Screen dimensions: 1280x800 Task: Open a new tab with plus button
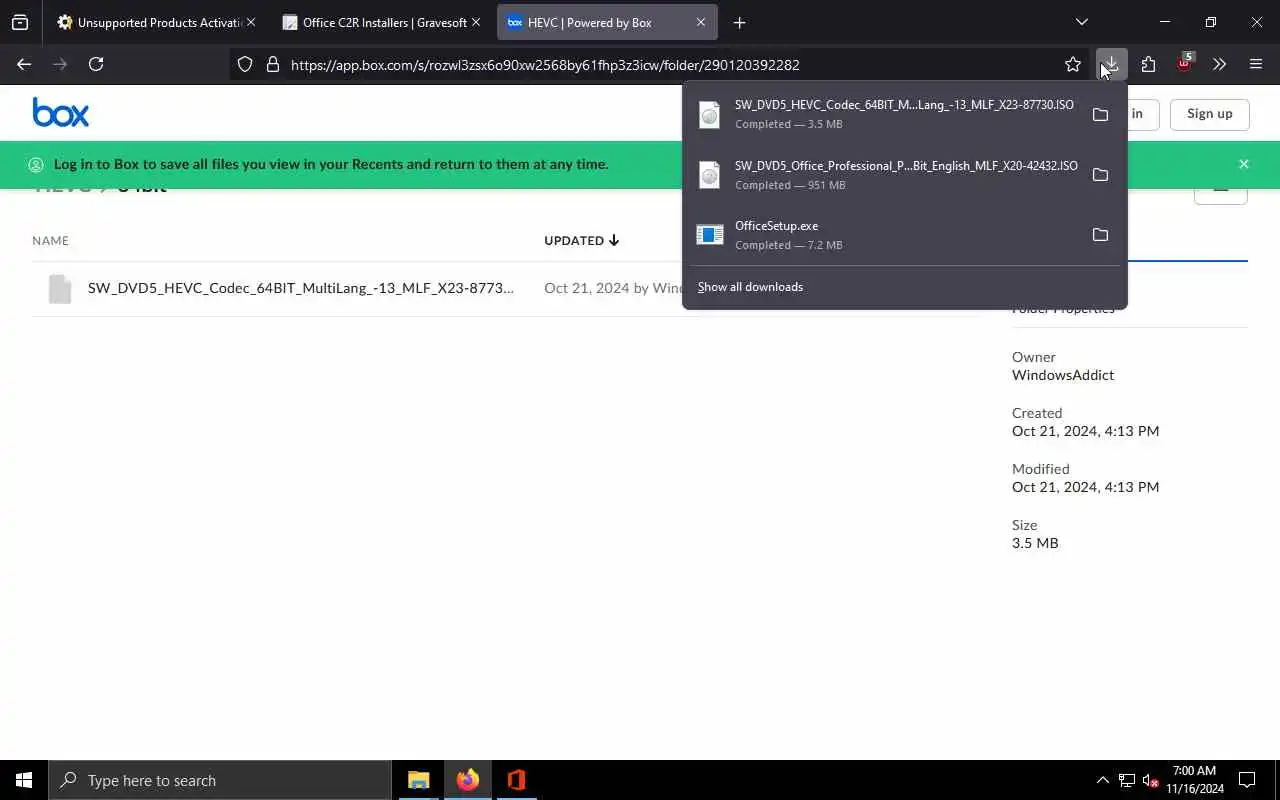739,22
